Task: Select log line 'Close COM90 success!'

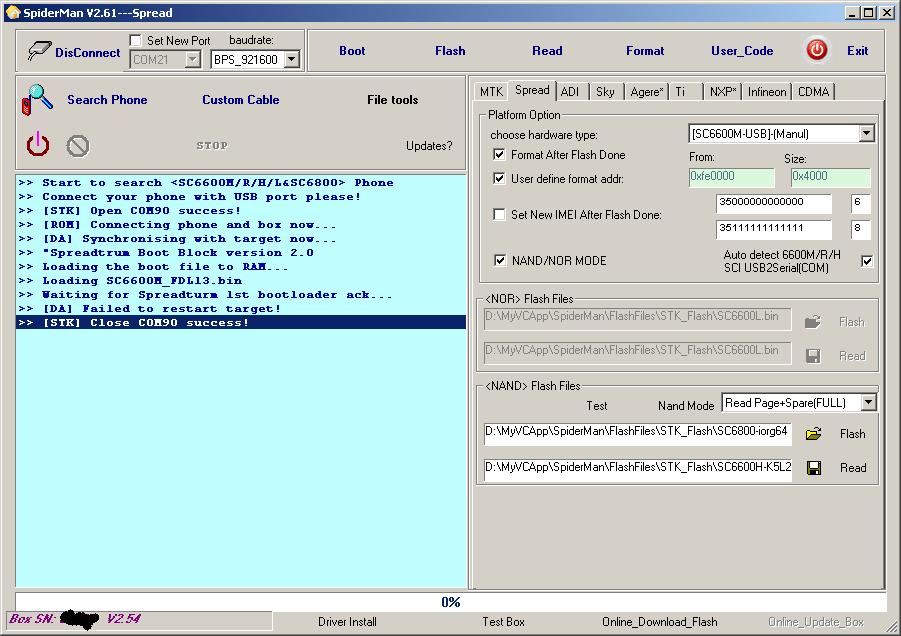Action: click(x=241, y=322)
